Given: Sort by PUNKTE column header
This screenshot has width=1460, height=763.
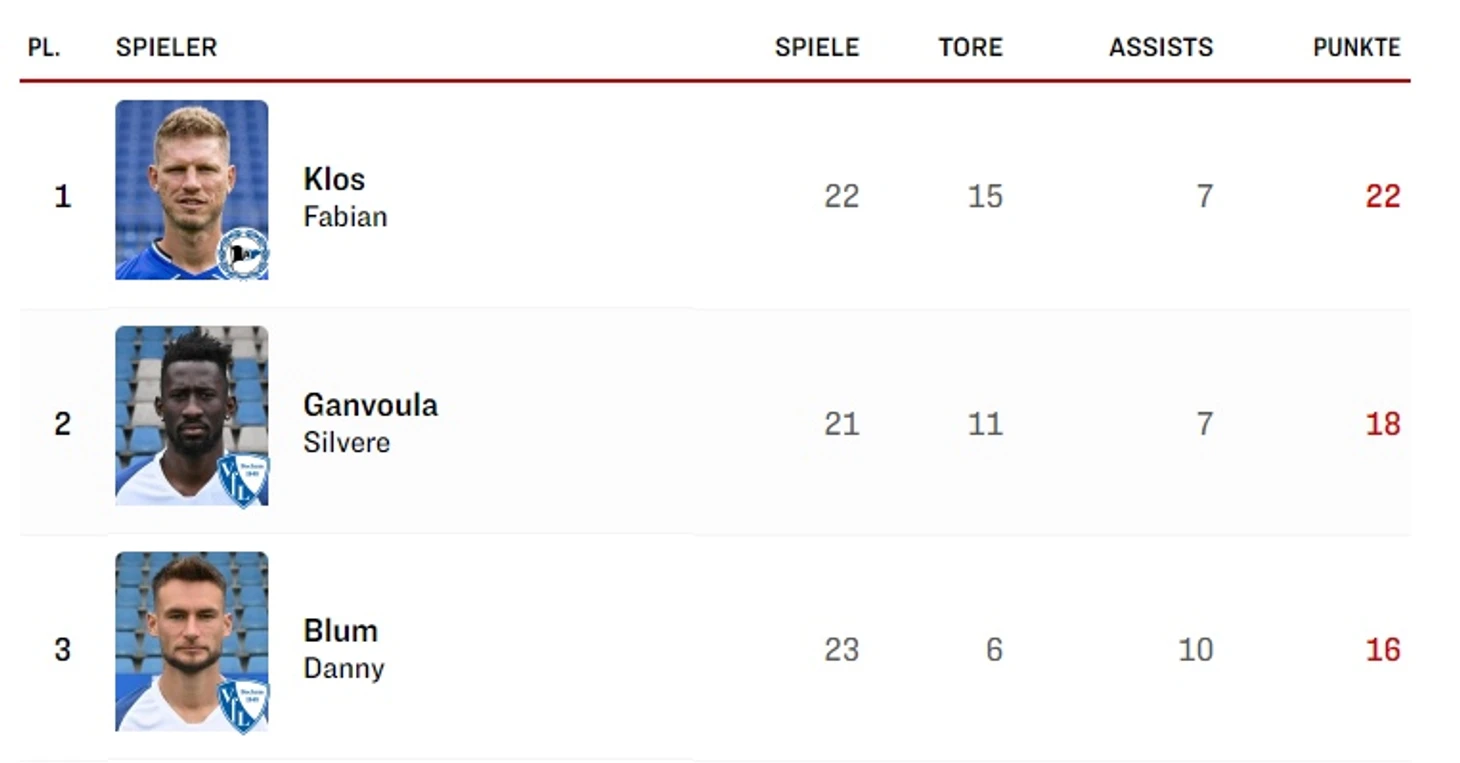Looking at the screenshot, I should click(1356, 47).
